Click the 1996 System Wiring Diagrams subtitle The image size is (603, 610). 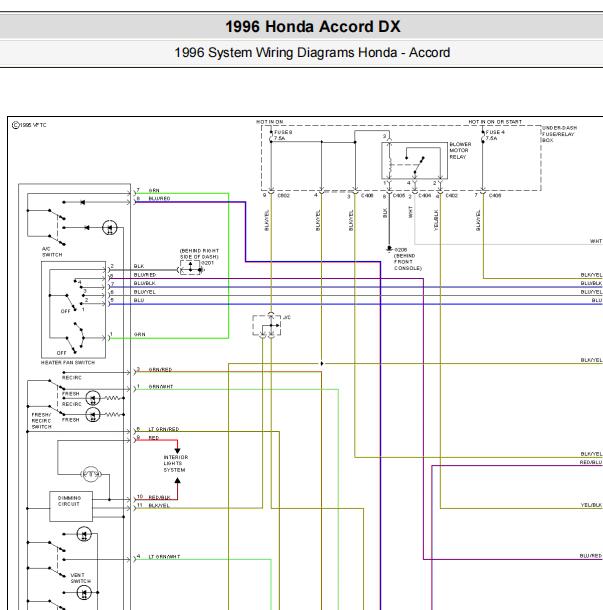click(x=312, y=52)
